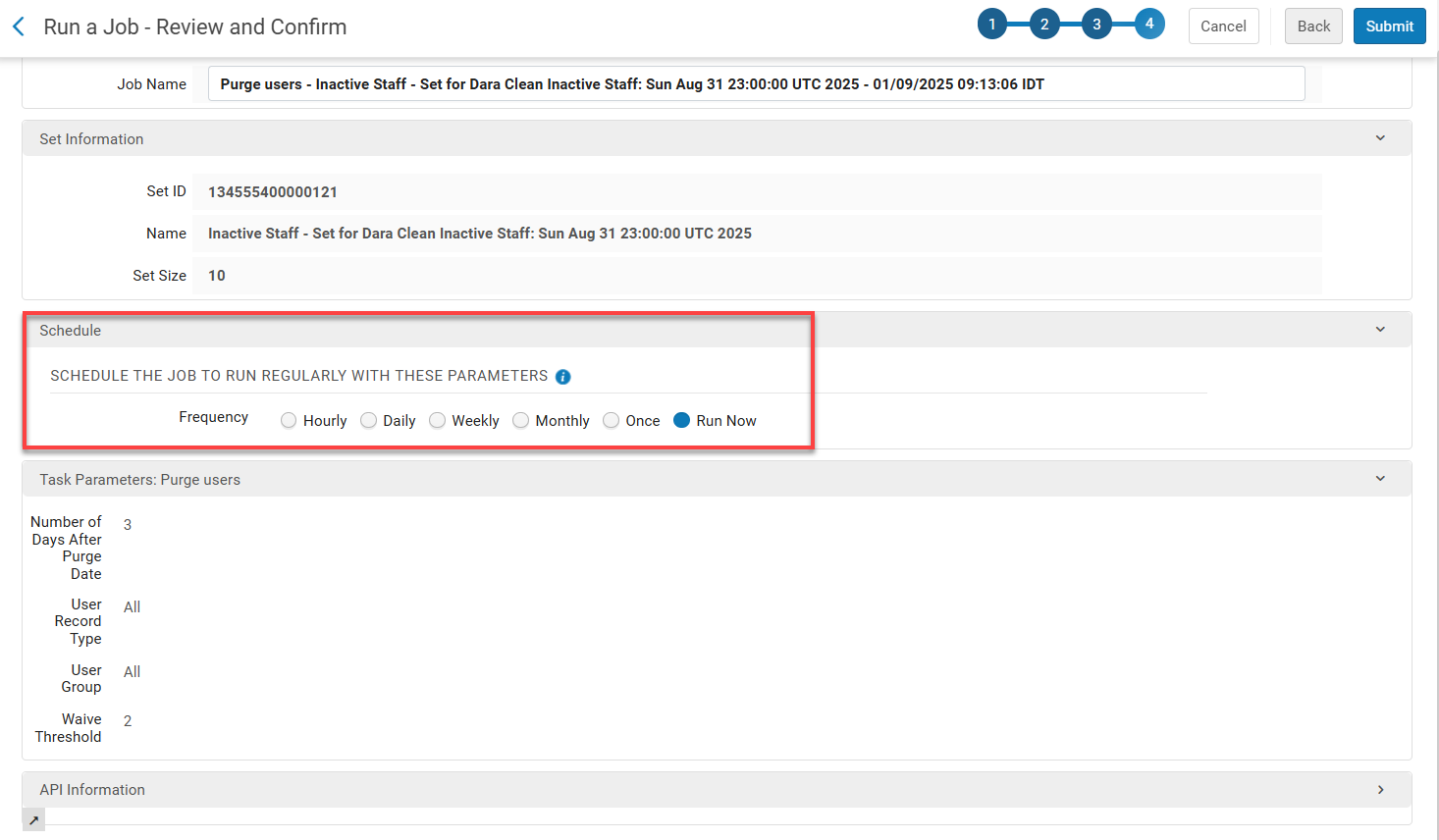The image size is (1439, 840).
Task: Click the schedule info icon
Action: (x=562, y=377)
